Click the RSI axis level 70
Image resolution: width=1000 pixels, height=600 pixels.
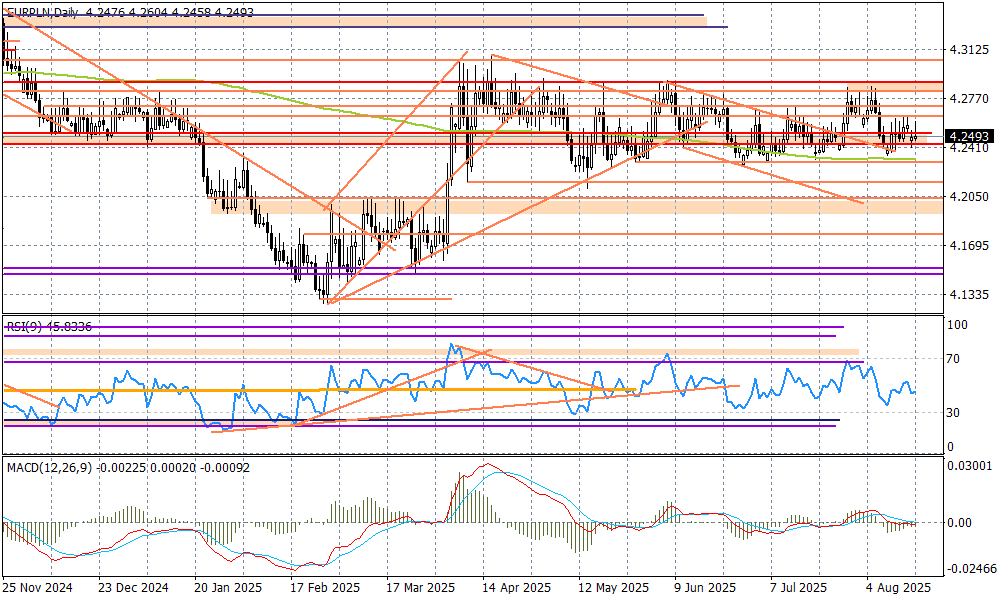(x=953, y=360)
